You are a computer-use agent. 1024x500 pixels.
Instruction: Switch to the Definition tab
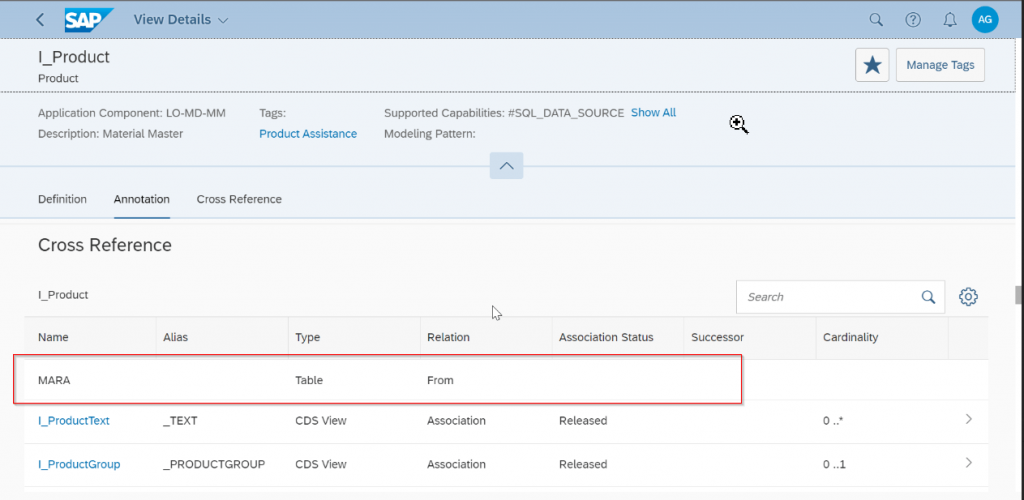coord(62,199)
